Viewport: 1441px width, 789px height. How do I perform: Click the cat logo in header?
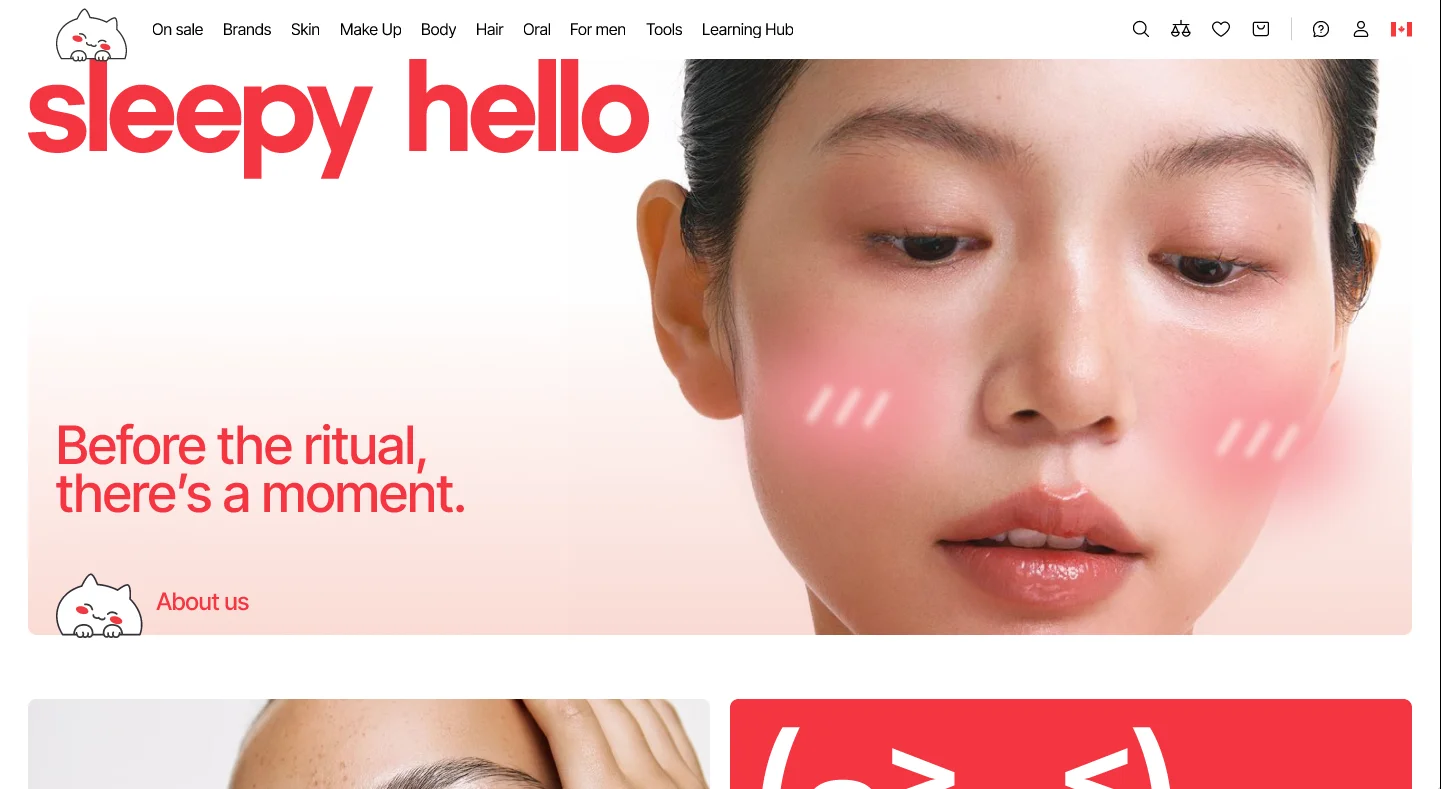click(x=91, y=35)
